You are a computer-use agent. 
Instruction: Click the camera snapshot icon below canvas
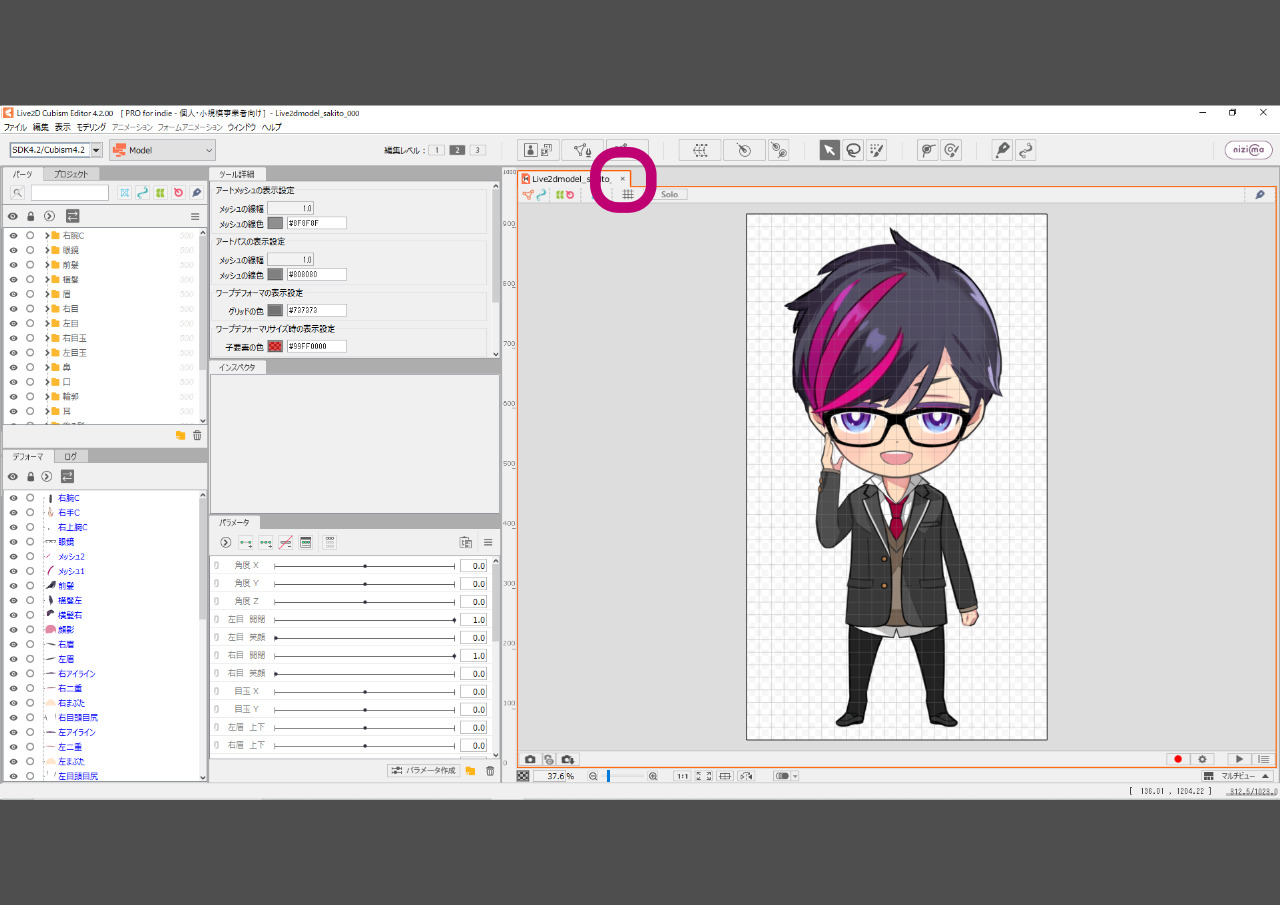pyautogui.click(x=530, y=759)
